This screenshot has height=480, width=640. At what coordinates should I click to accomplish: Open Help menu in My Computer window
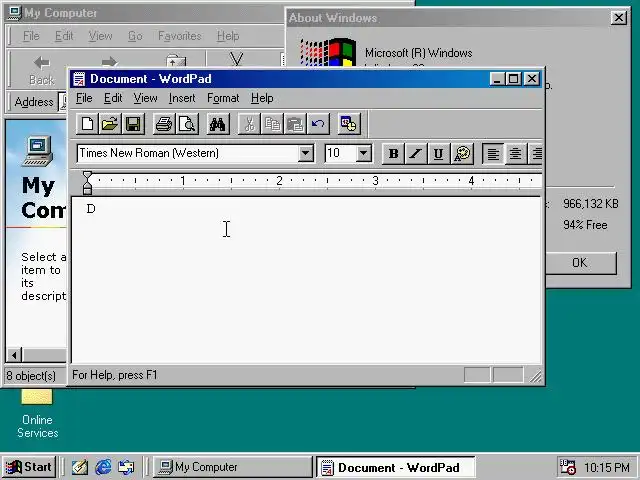228,36
